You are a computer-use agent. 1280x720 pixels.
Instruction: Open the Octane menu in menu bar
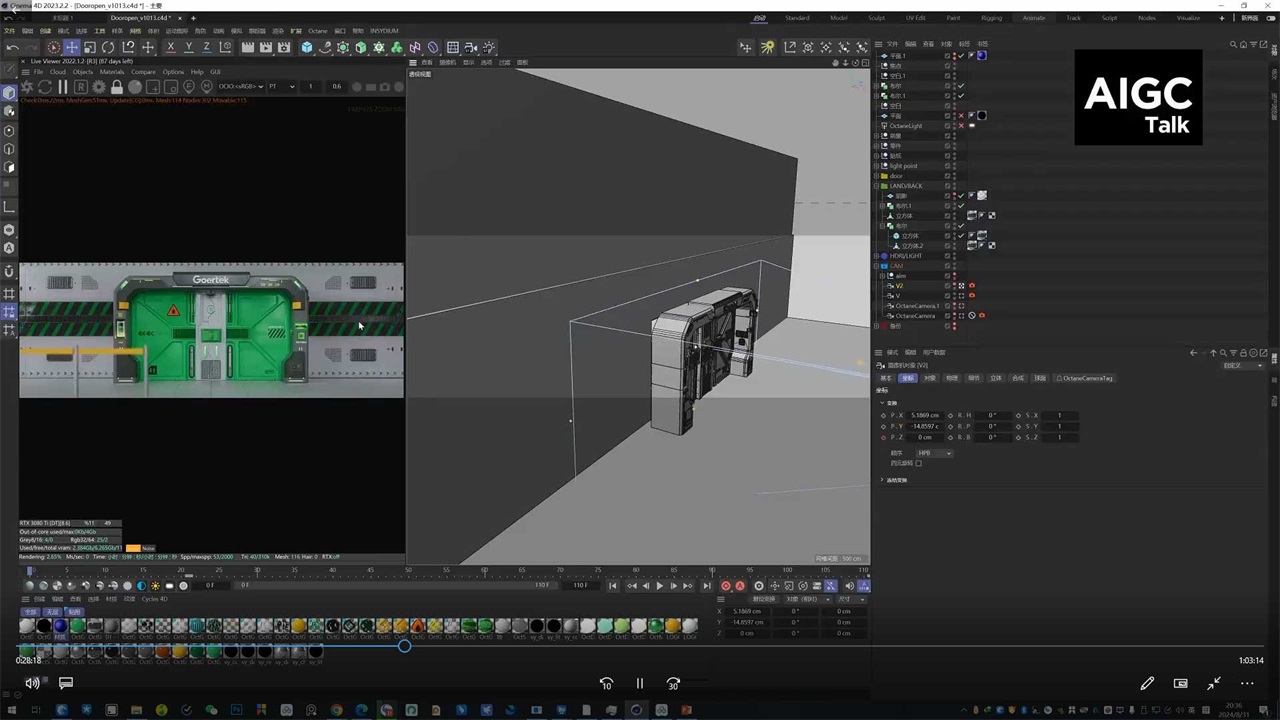coord(317,31)
